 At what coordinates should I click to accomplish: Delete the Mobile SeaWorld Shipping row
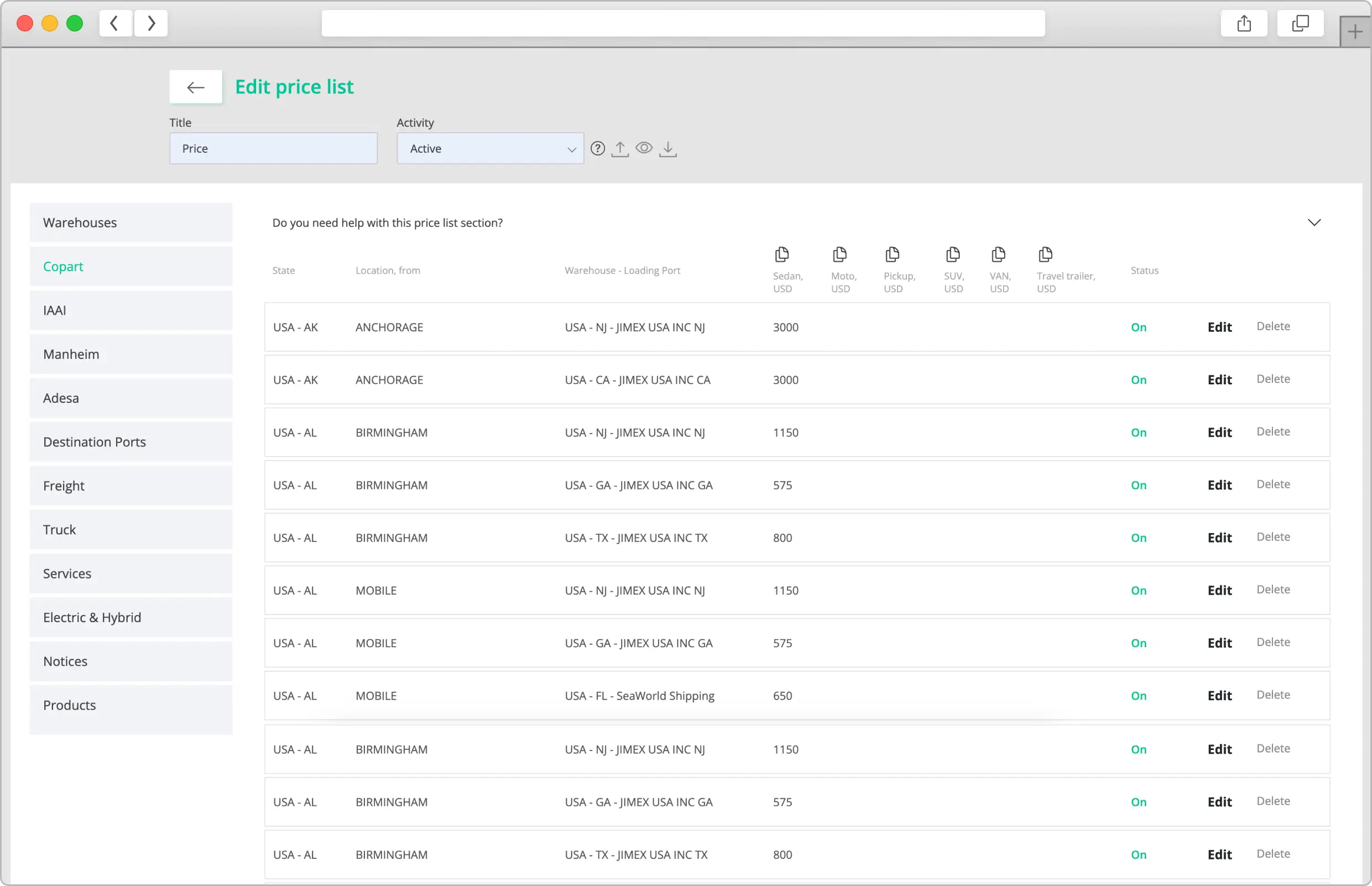(1273, 695)
